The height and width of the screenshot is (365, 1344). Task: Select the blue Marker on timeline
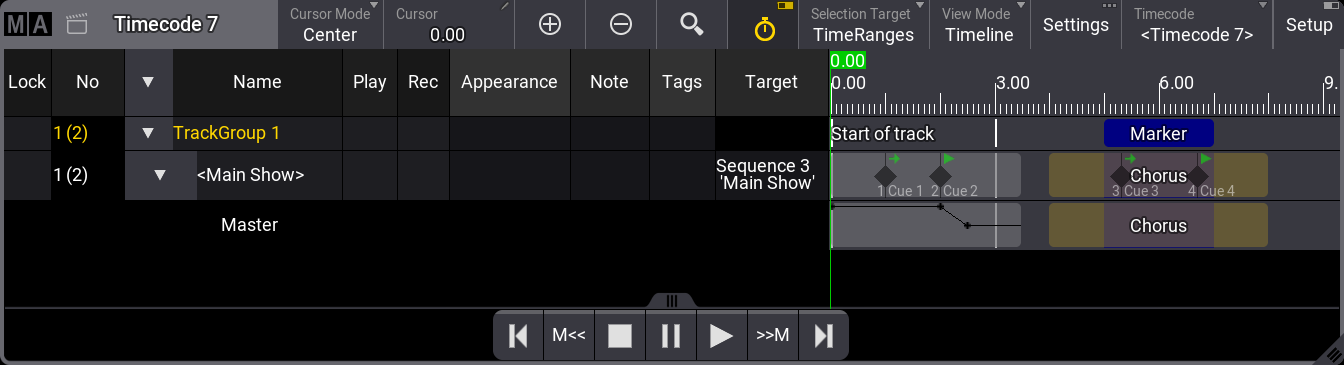1158,134
